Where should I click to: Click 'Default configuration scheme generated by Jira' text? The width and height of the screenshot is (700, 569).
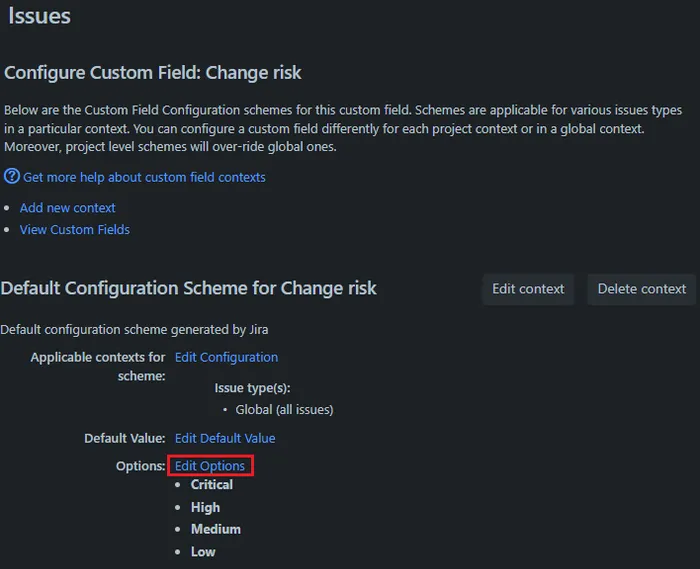134,329
